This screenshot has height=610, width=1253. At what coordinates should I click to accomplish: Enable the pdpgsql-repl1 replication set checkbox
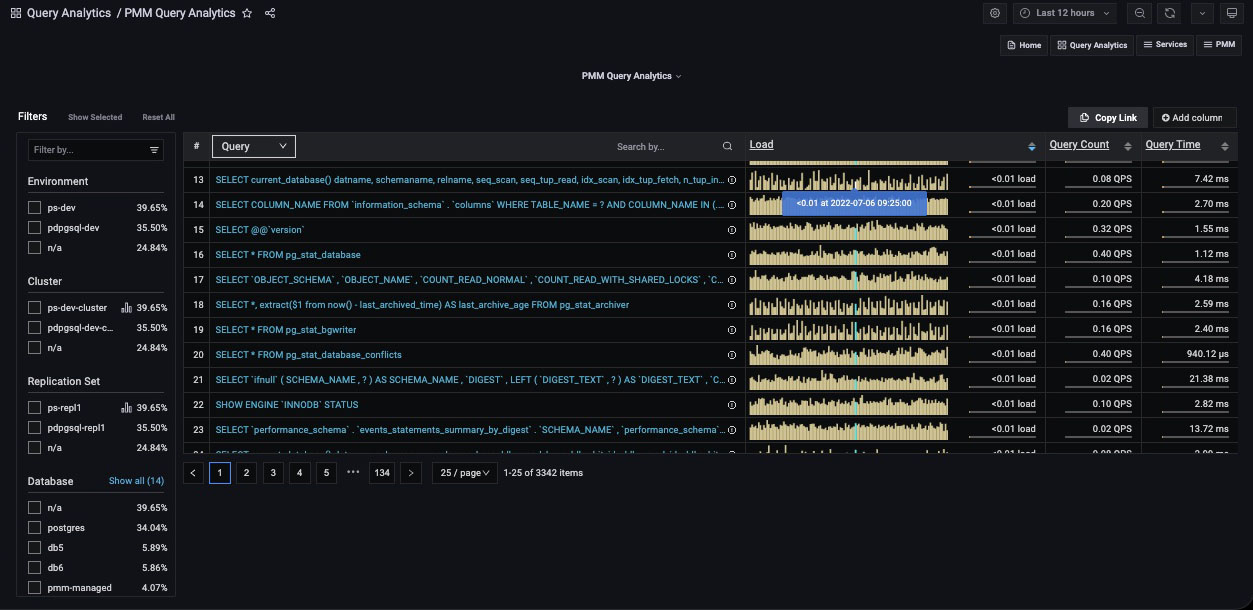click(x=35, y=428)
